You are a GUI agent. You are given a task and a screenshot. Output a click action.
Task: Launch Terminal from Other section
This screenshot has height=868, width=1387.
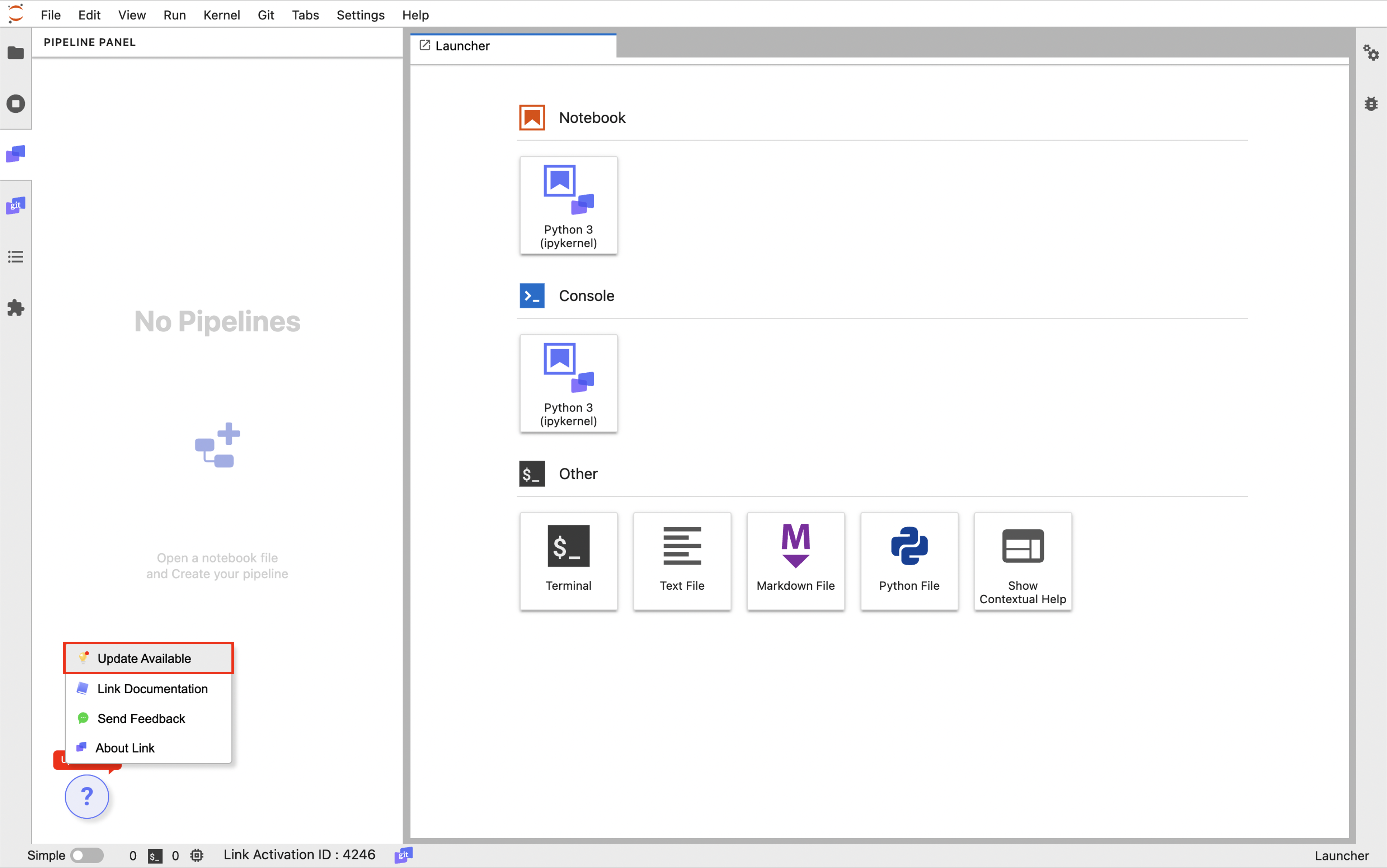[568, 561]
